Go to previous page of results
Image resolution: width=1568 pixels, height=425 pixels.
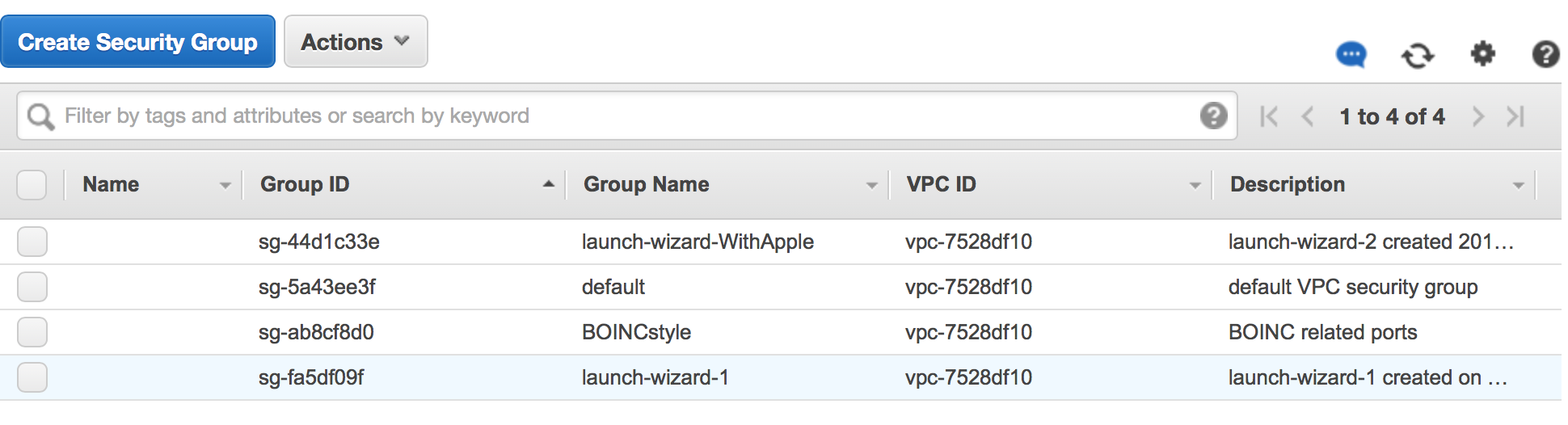point(1308,116)
